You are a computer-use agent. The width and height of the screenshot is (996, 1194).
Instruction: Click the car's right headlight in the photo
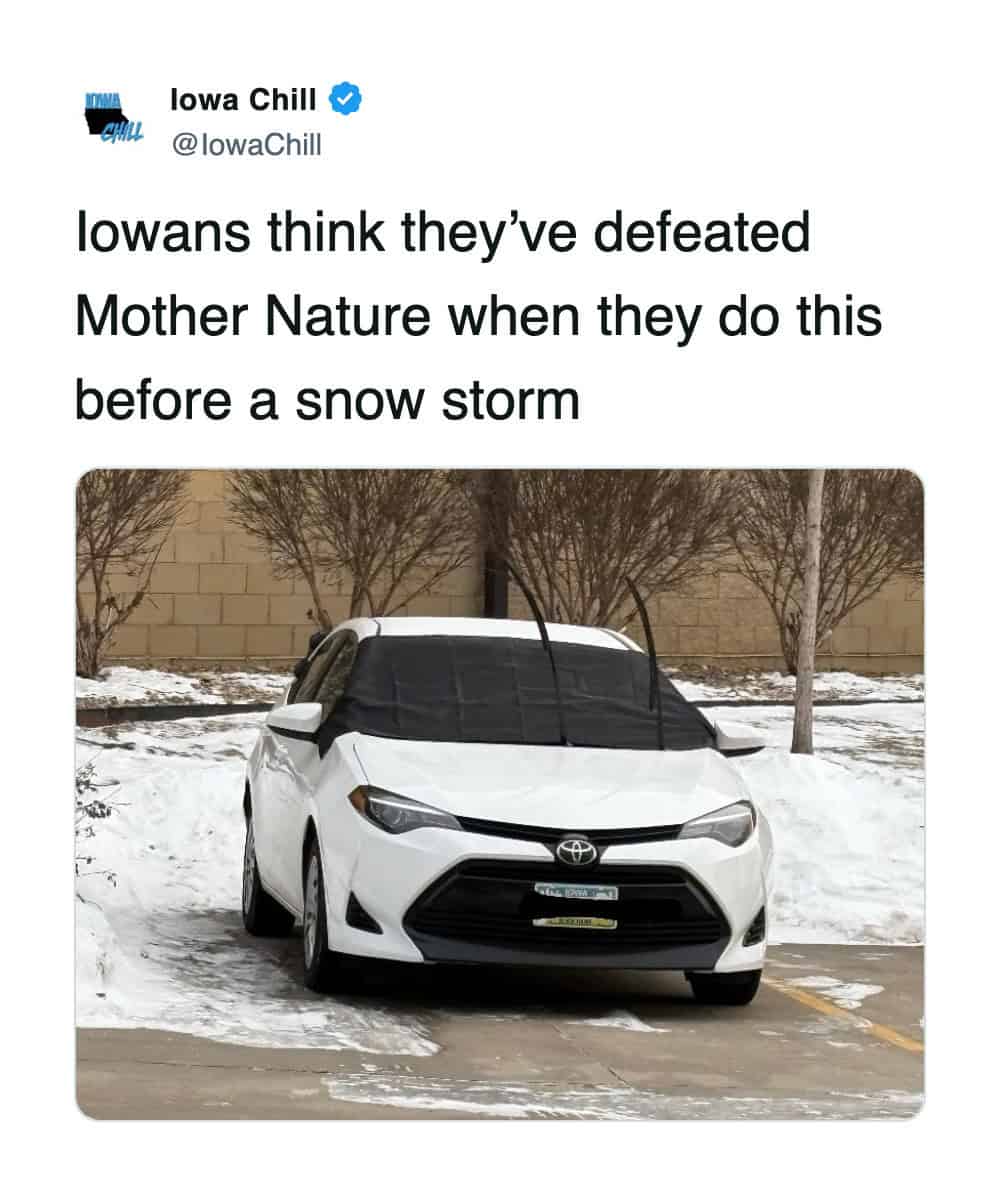pyautogui.click(x=720, y=825)
